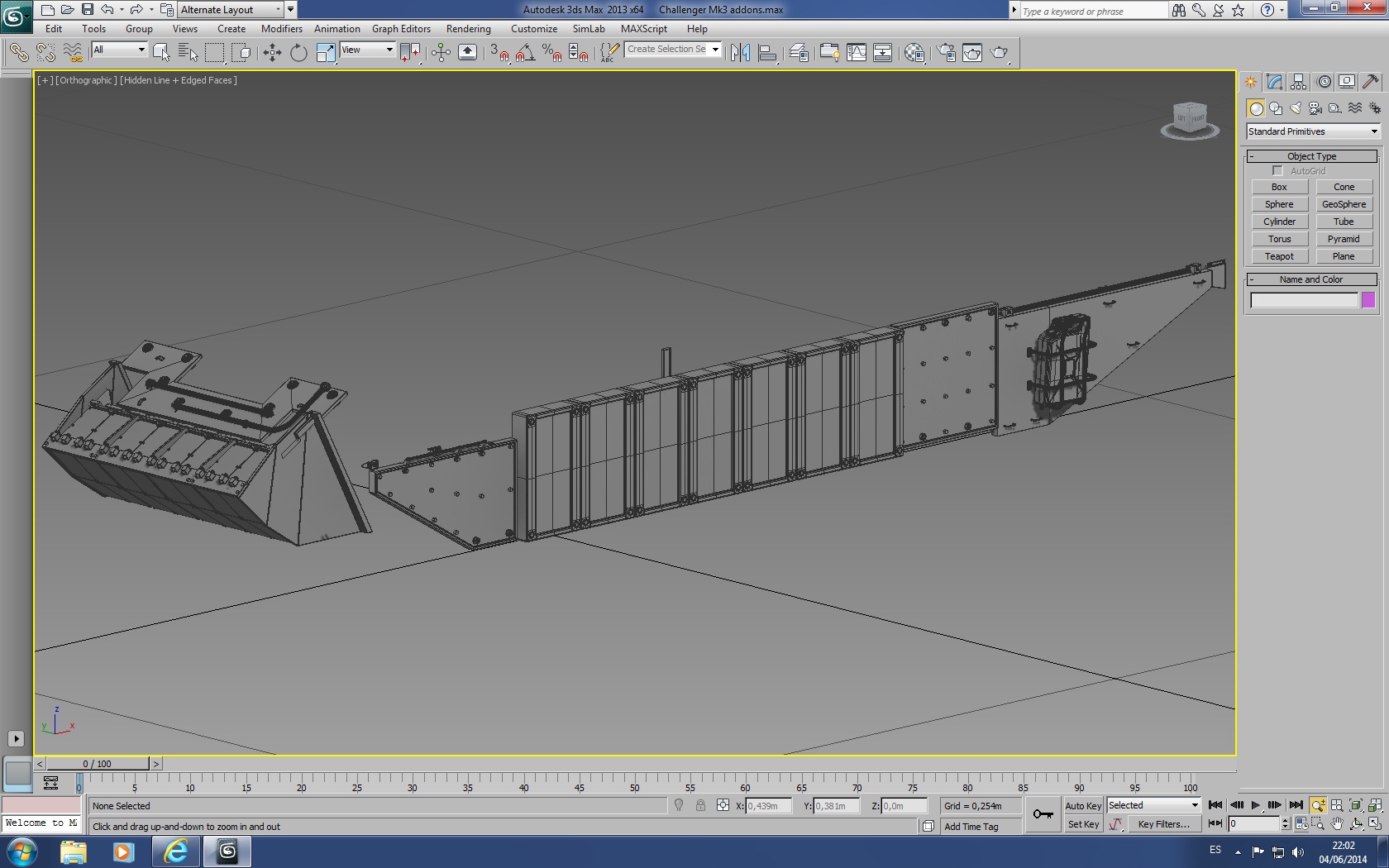1389x868 pixels.
Task: Click the ViewCube in the viewport
Action: [1190, 121]
